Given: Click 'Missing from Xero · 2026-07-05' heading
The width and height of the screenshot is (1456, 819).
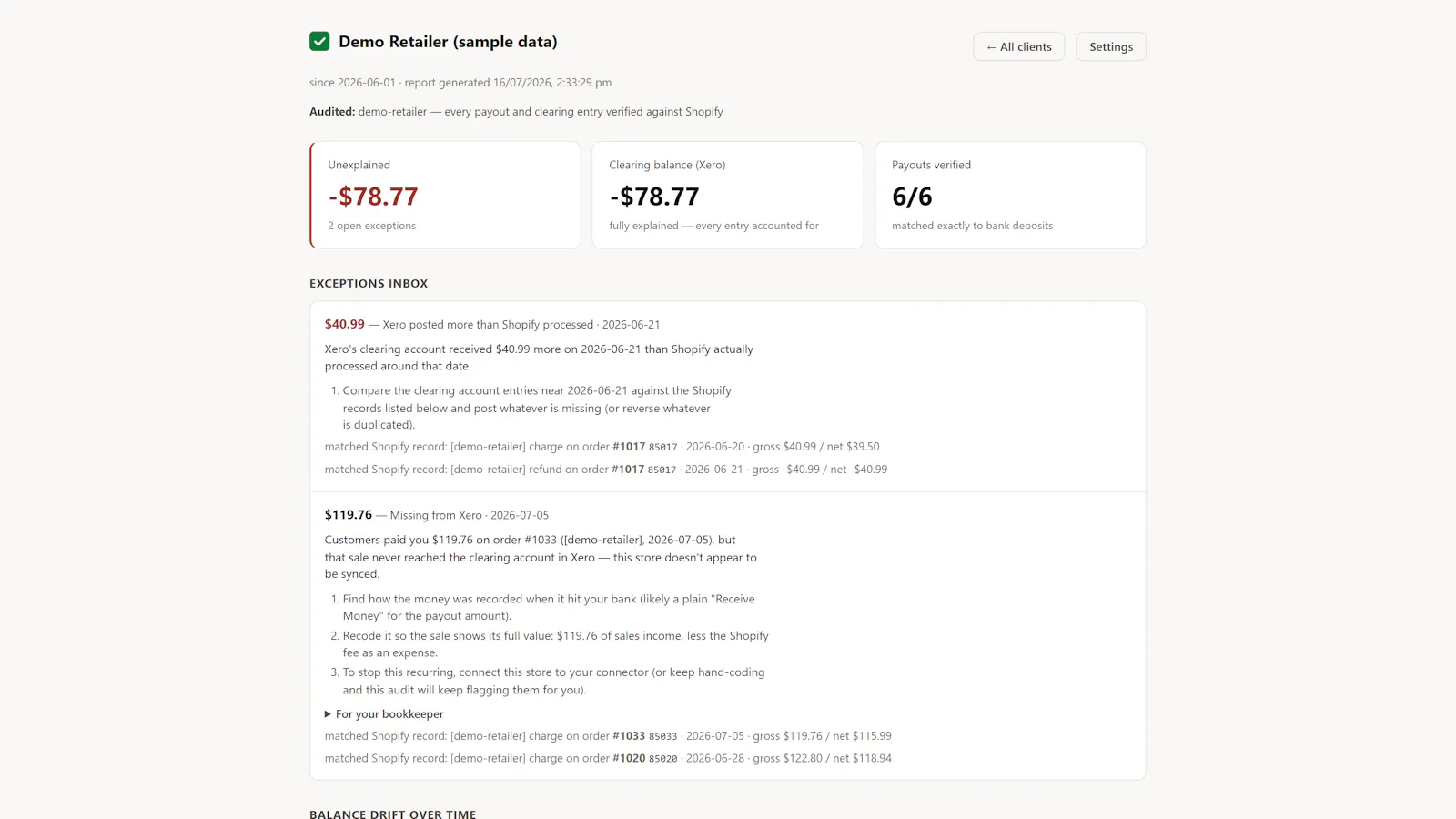Looking at the screenshot, I should pyautogui.click(x=470, y=515).
